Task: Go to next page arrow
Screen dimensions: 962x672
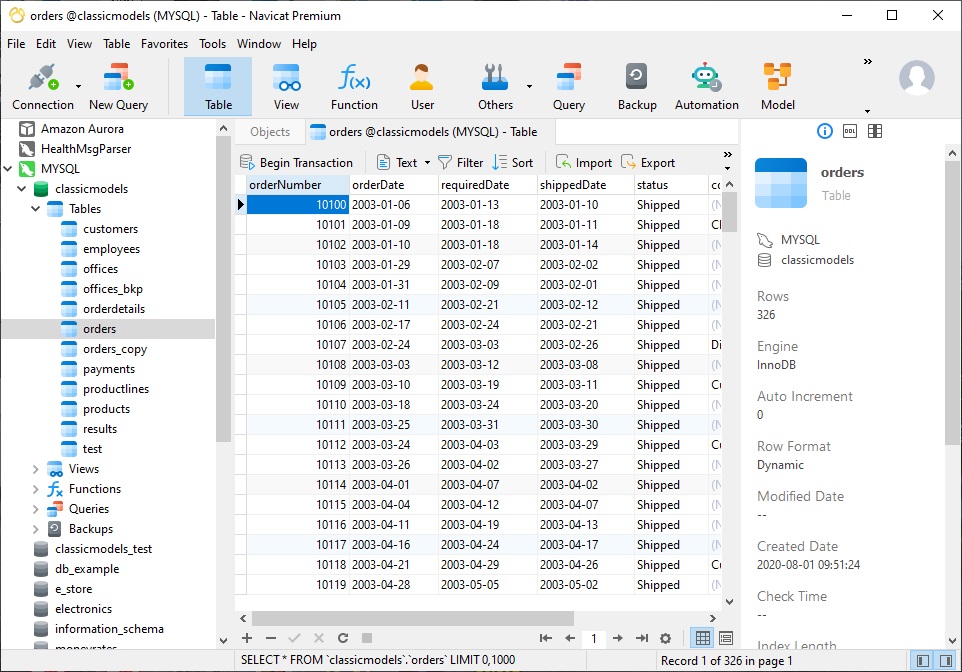Action: click(x=618, y=638)
